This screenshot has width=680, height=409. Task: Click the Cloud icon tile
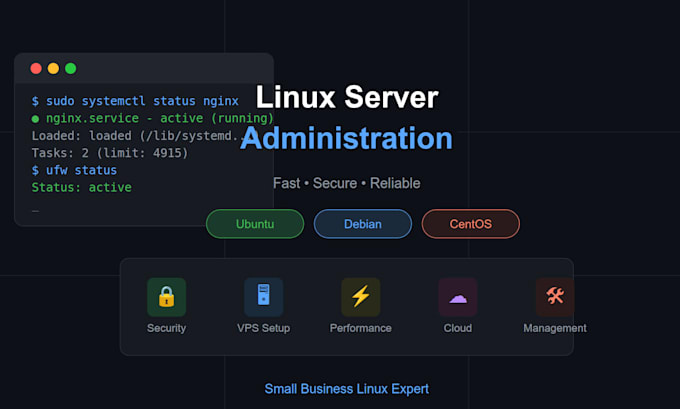click(x=458, y=297)
